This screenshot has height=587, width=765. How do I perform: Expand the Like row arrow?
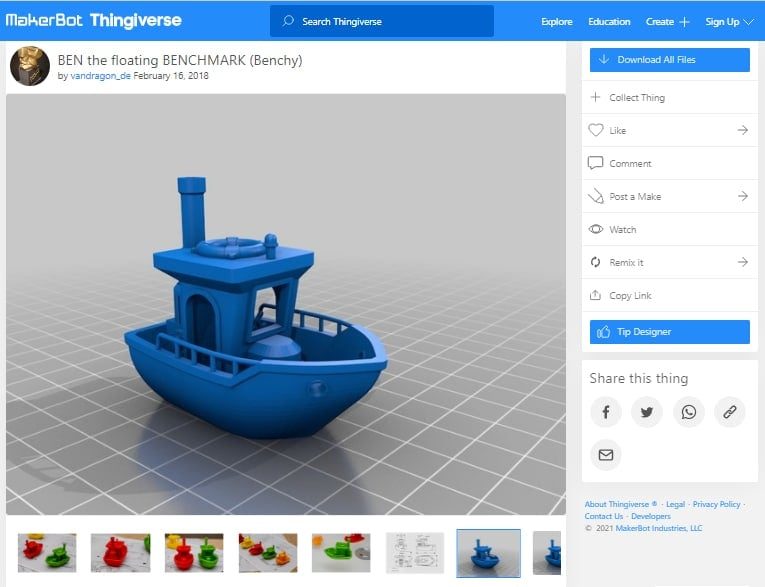click(743, 130)
